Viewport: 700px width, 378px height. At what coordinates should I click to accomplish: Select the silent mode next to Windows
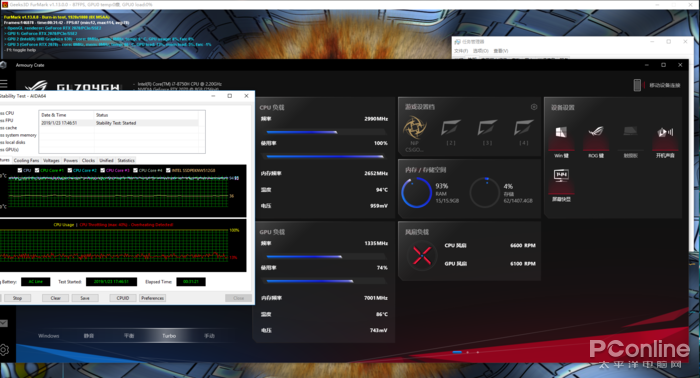coord(89,336)
